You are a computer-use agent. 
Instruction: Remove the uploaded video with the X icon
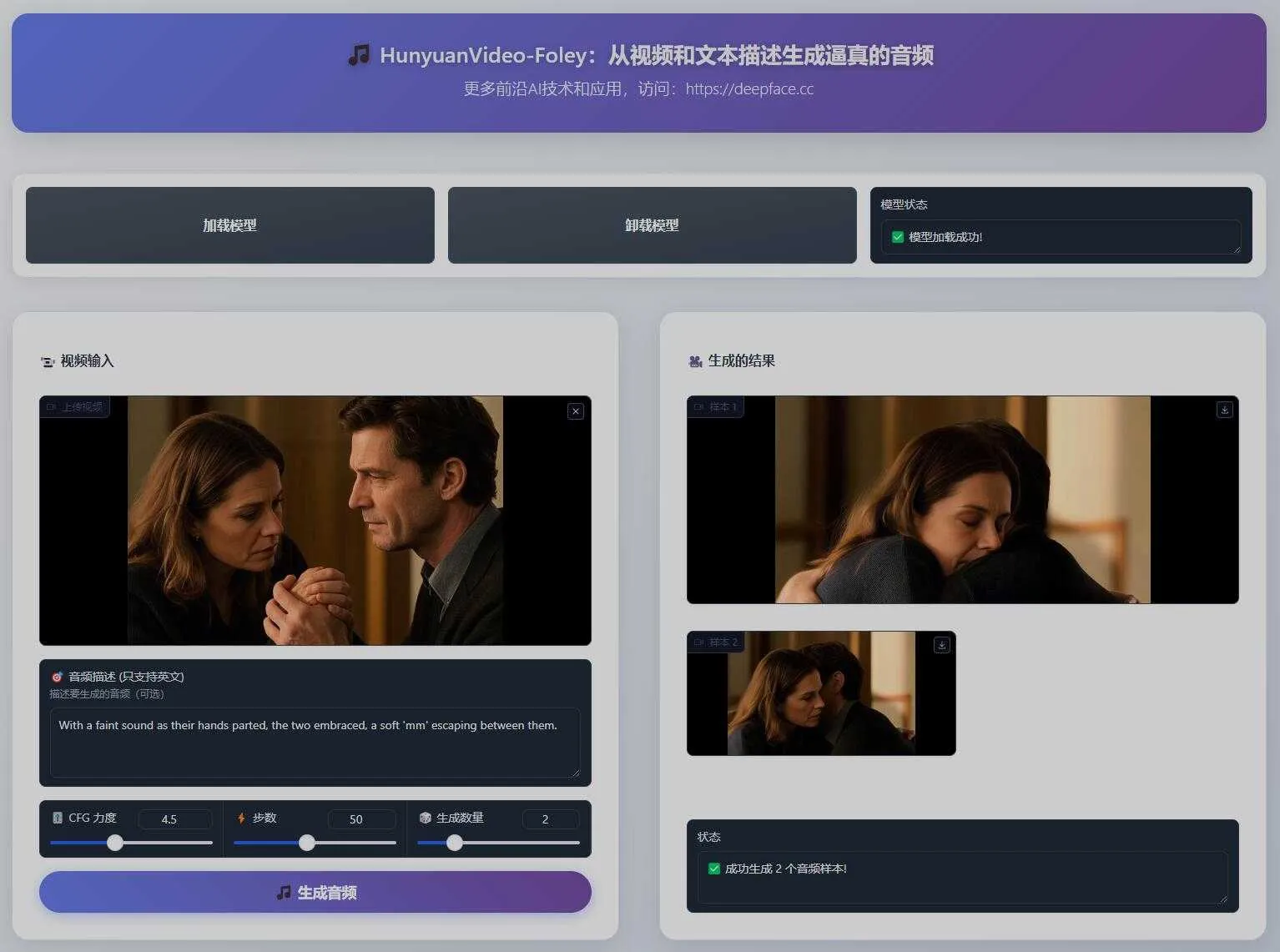(576, 411)
